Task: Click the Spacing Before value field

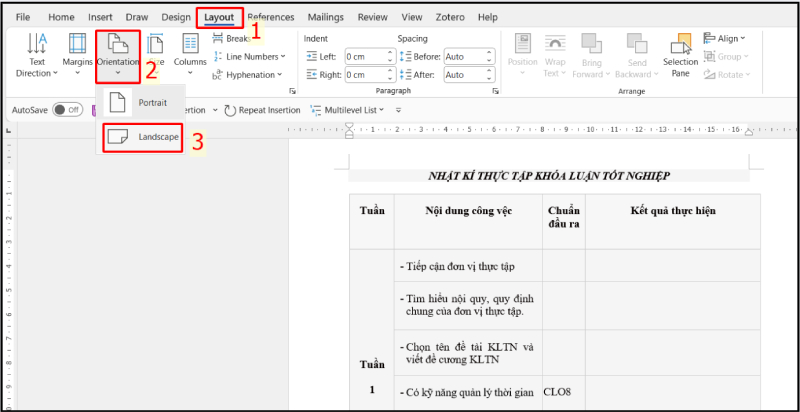Action: tap(466, 57)
